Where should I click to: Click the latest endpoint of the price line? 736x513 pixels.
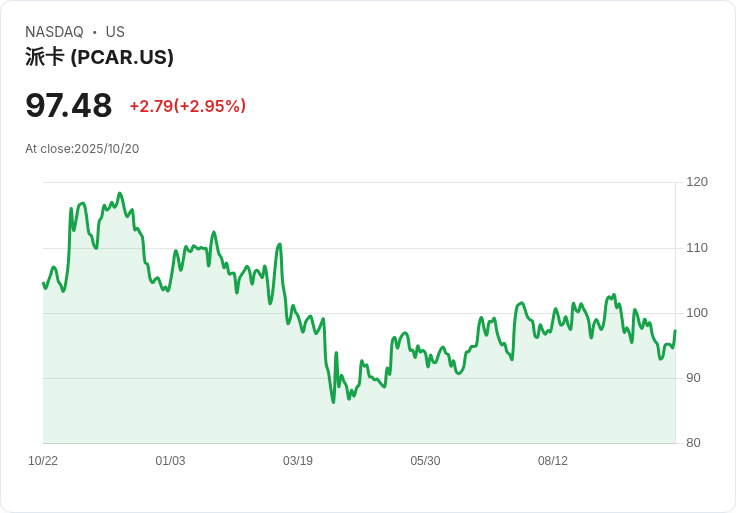tap(675, 331)
